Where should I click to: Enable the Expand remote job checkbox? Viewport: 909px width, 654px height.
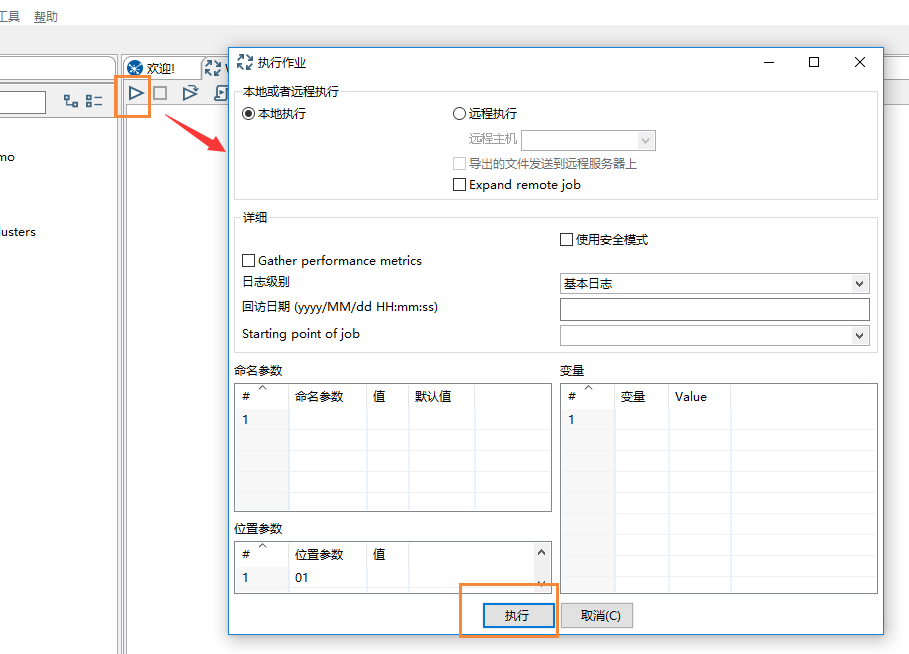460,184
